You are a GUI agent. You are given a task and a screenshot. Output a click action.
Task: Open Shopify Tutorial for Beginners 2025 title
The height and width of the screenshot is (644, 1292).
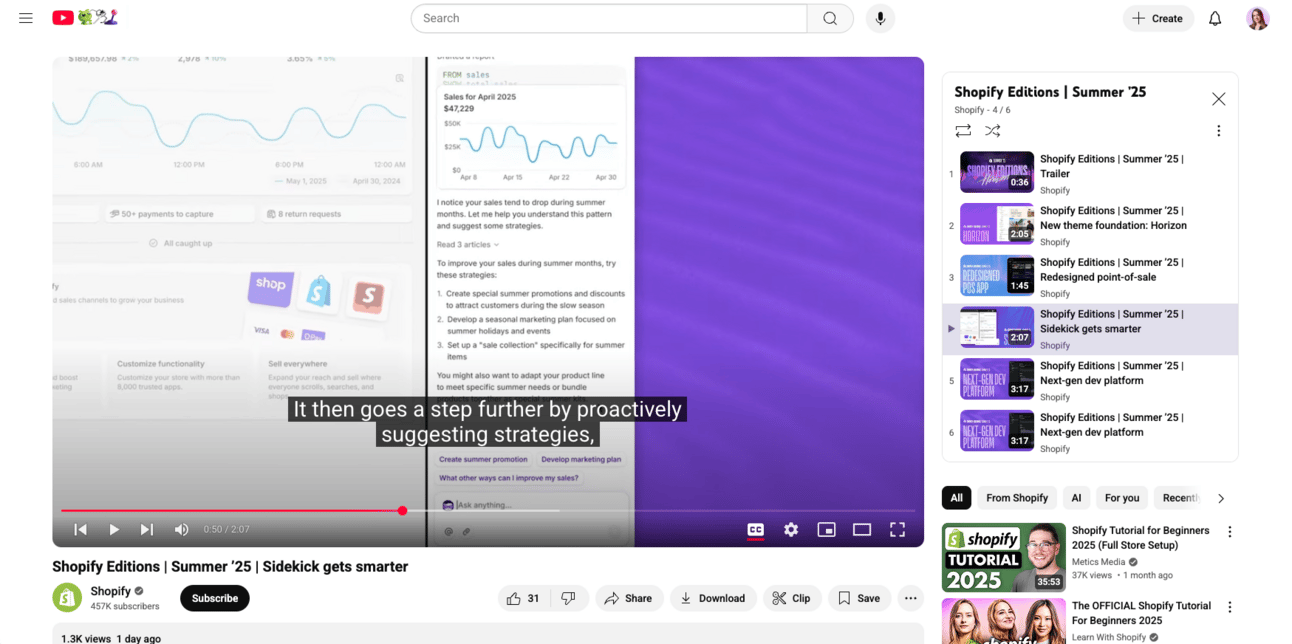(1141, 538)
